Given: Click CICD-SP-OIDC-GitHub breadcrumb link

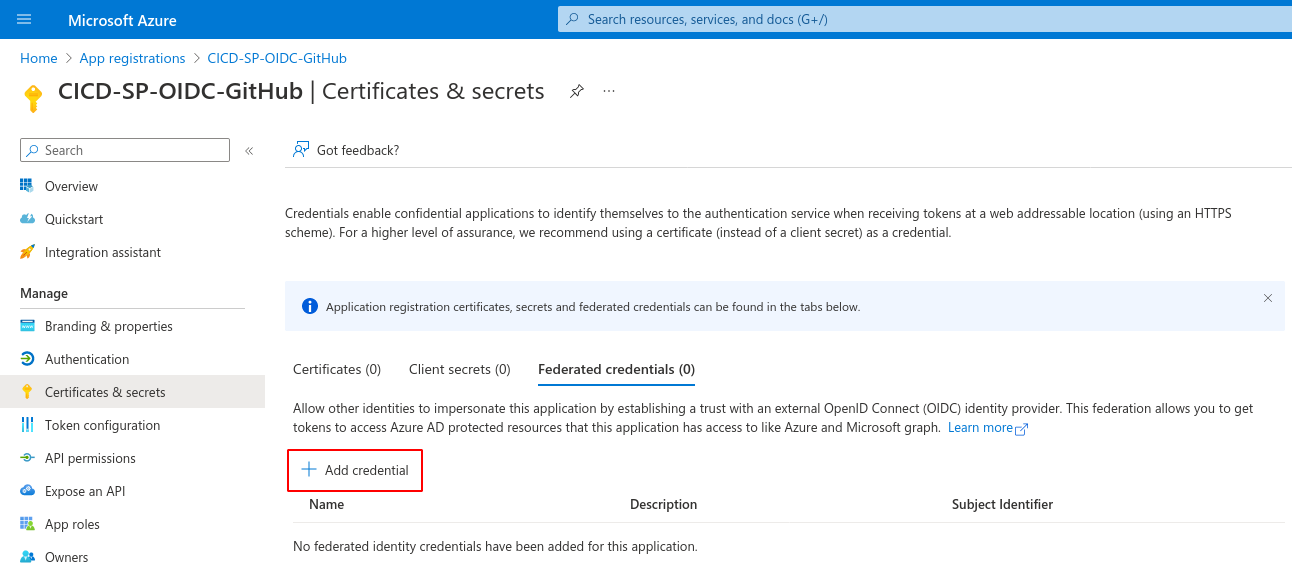Looking at the screenshot, I should coord(277,58).
